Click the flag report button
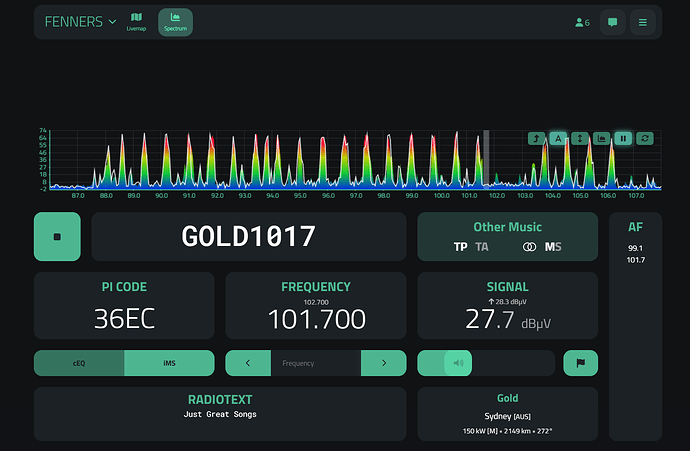Screen dimensions: 690x451 pyautogui.click(x=581, y=363)
